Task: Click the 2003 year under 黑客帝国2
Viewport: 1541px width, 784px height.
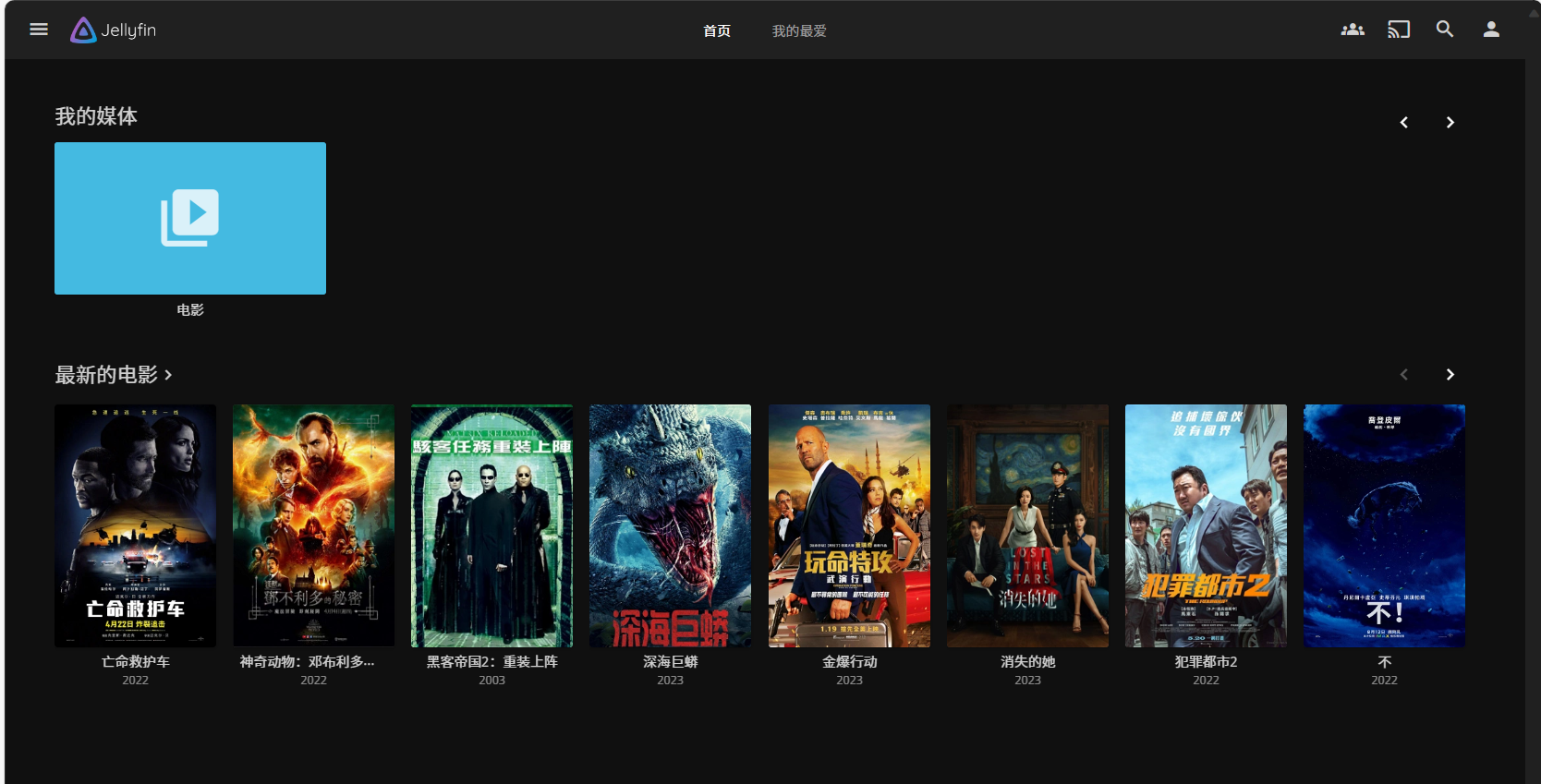Action: pos(491,680)
